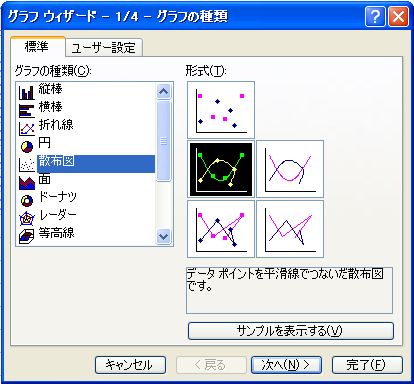Click the chart type list down arrow

163,236
